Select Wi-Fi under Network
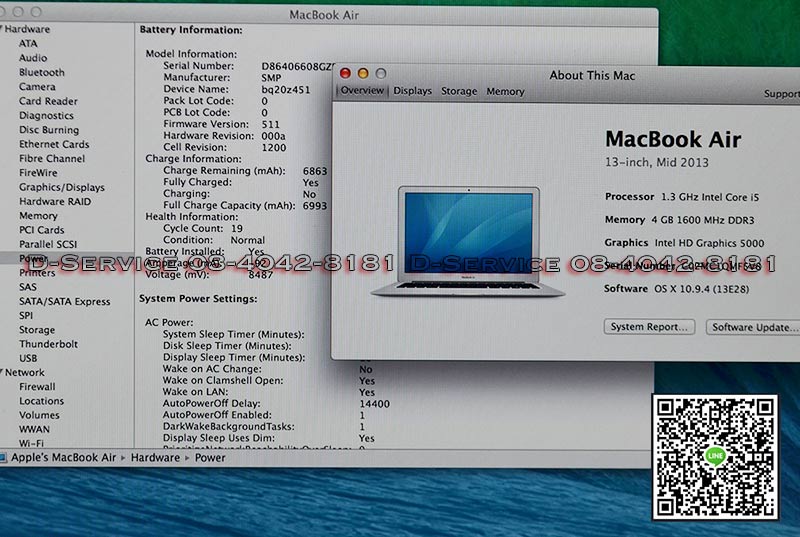The width and height of the screenshot is (800, 537). point(31,443)
